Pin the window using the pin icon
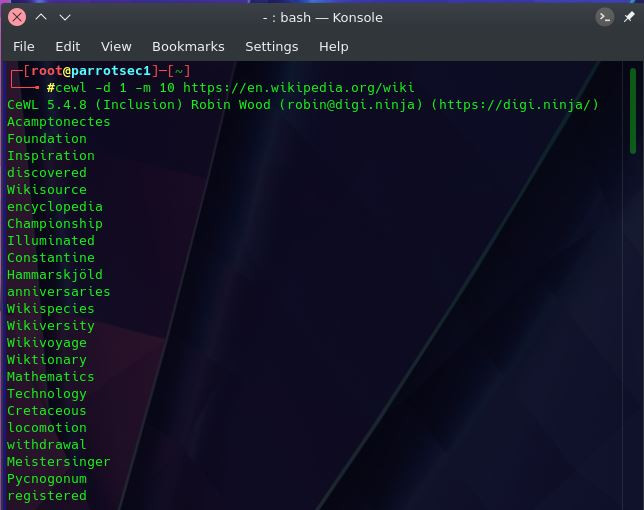This screenshot has height=510, width=644. coord(629,17)
